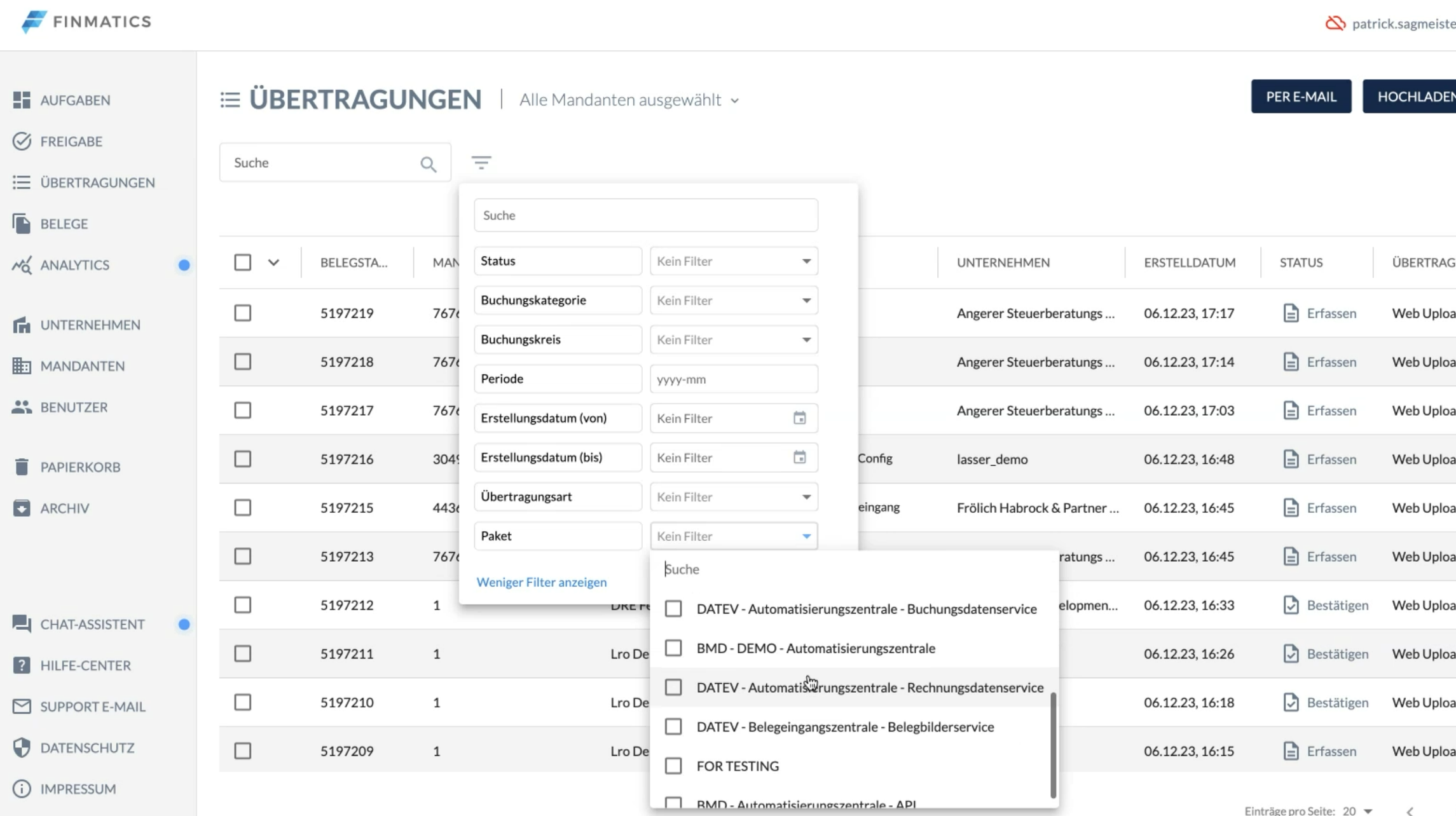
Task: Open the Buchungskreis filter dropdown
Action: [x=734, y=340]
